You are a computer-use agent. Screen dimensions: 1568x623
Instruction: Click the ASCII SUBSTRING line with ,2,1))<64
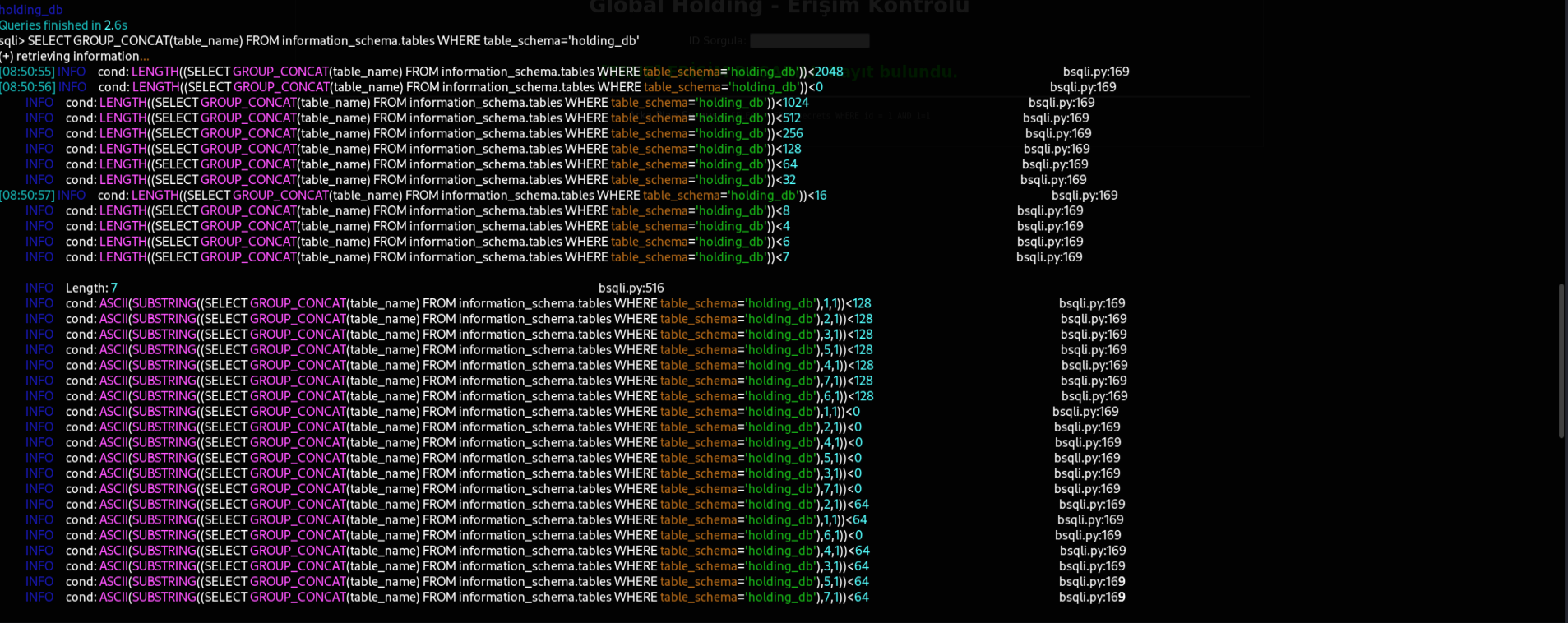467,505
